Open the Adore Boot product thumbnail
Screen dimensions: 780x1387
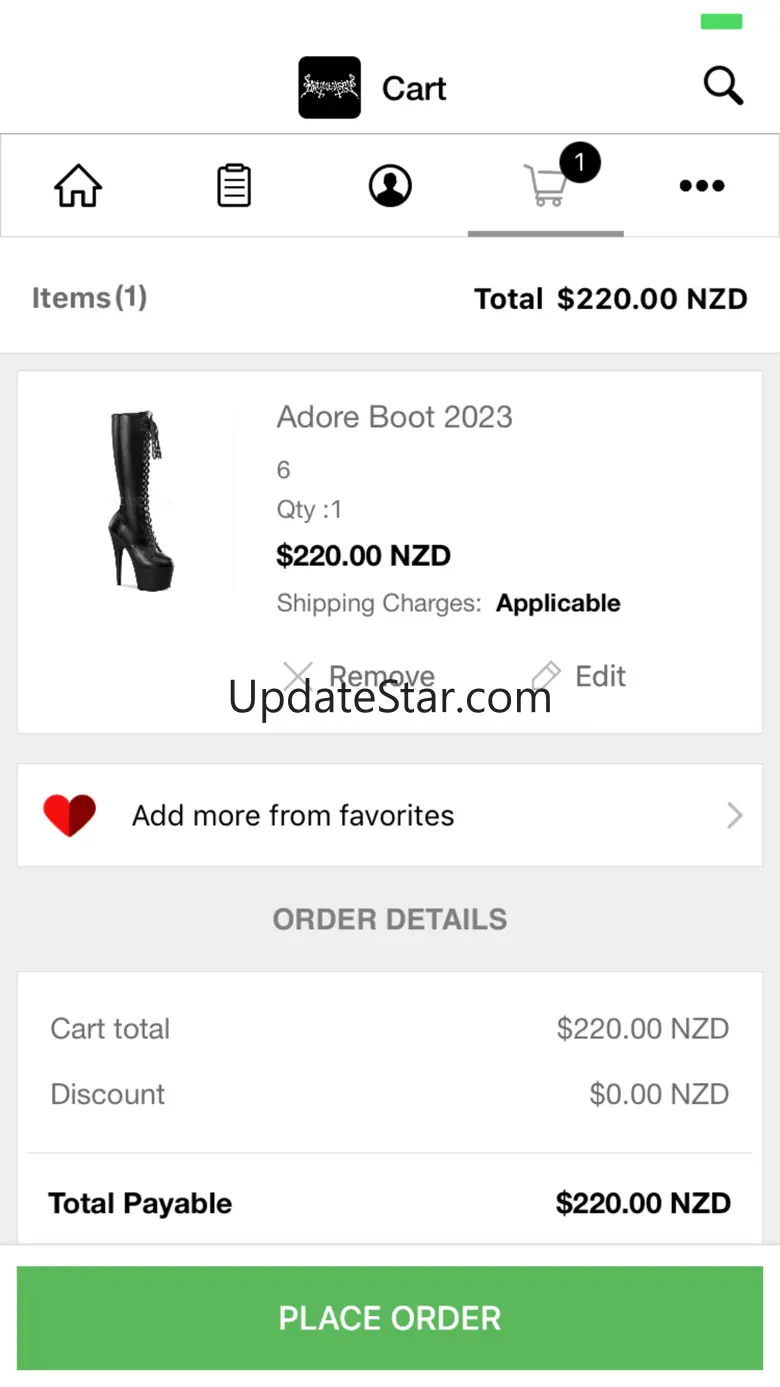tap(139, 500)
